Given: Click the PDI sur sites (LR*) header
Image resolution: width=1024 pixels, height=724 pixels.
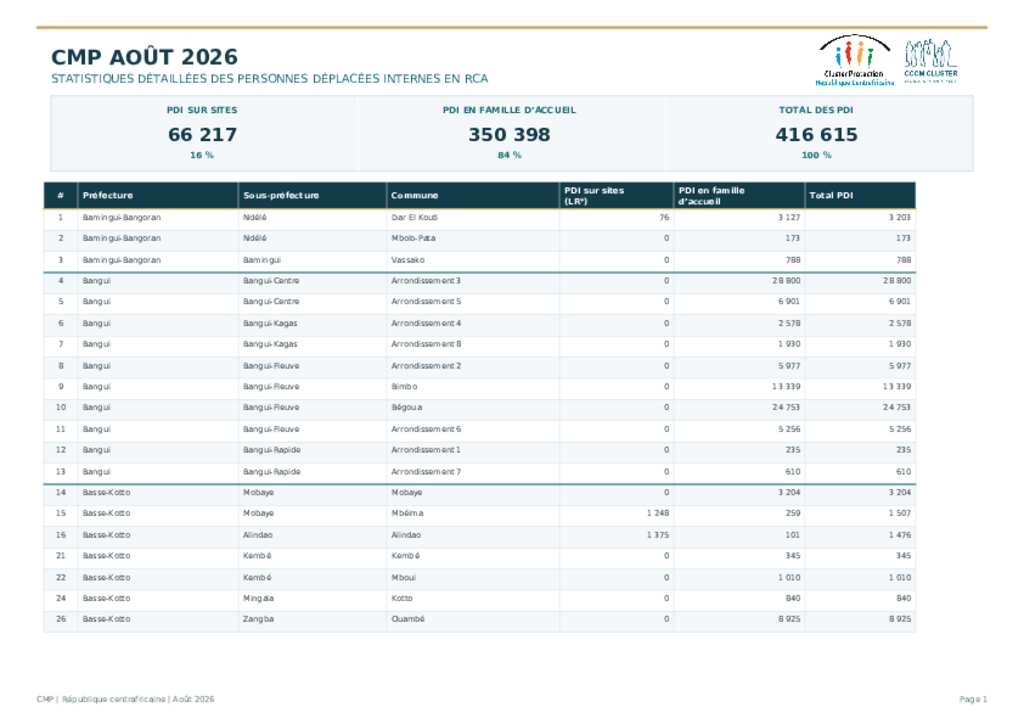Looking at the screenshot, I should point(616,195).
